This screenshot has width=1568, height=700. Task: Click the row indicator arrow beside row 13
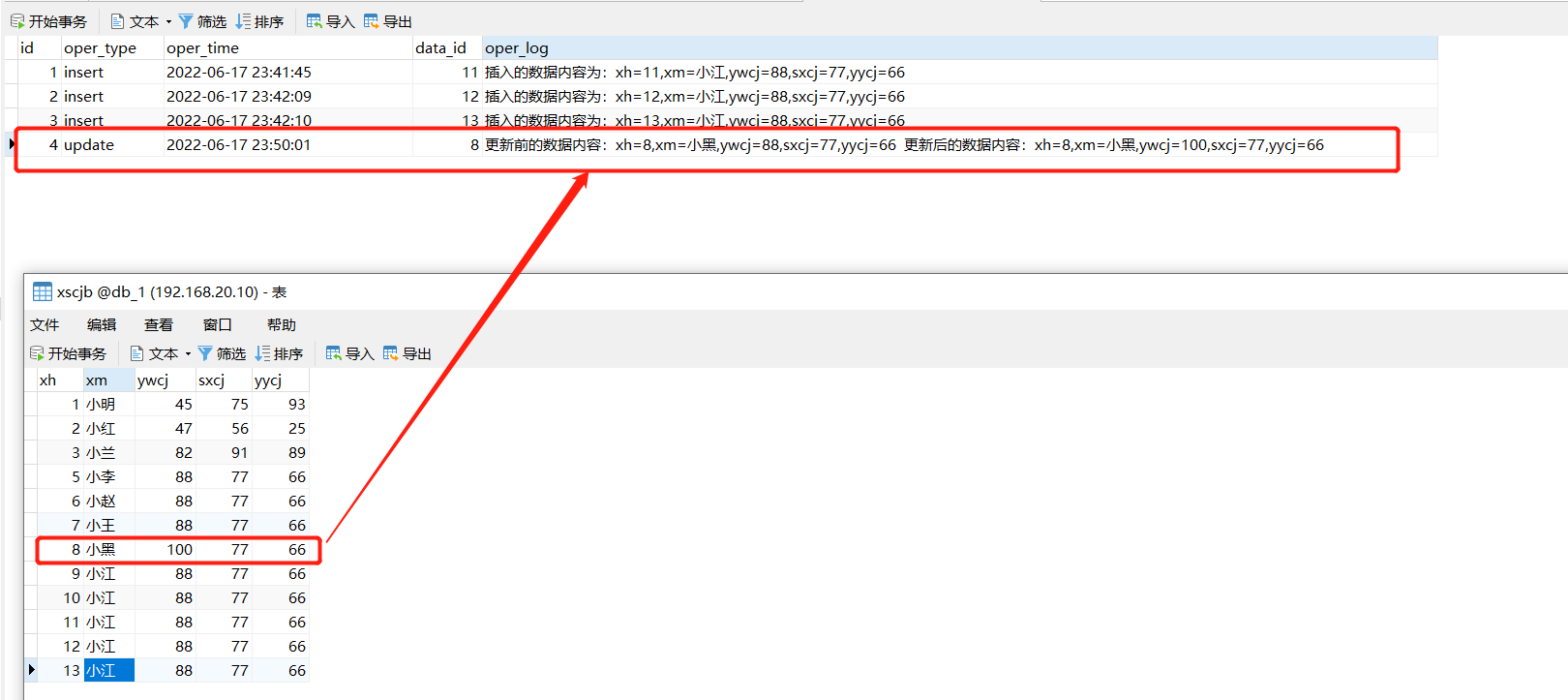[31, 670]
